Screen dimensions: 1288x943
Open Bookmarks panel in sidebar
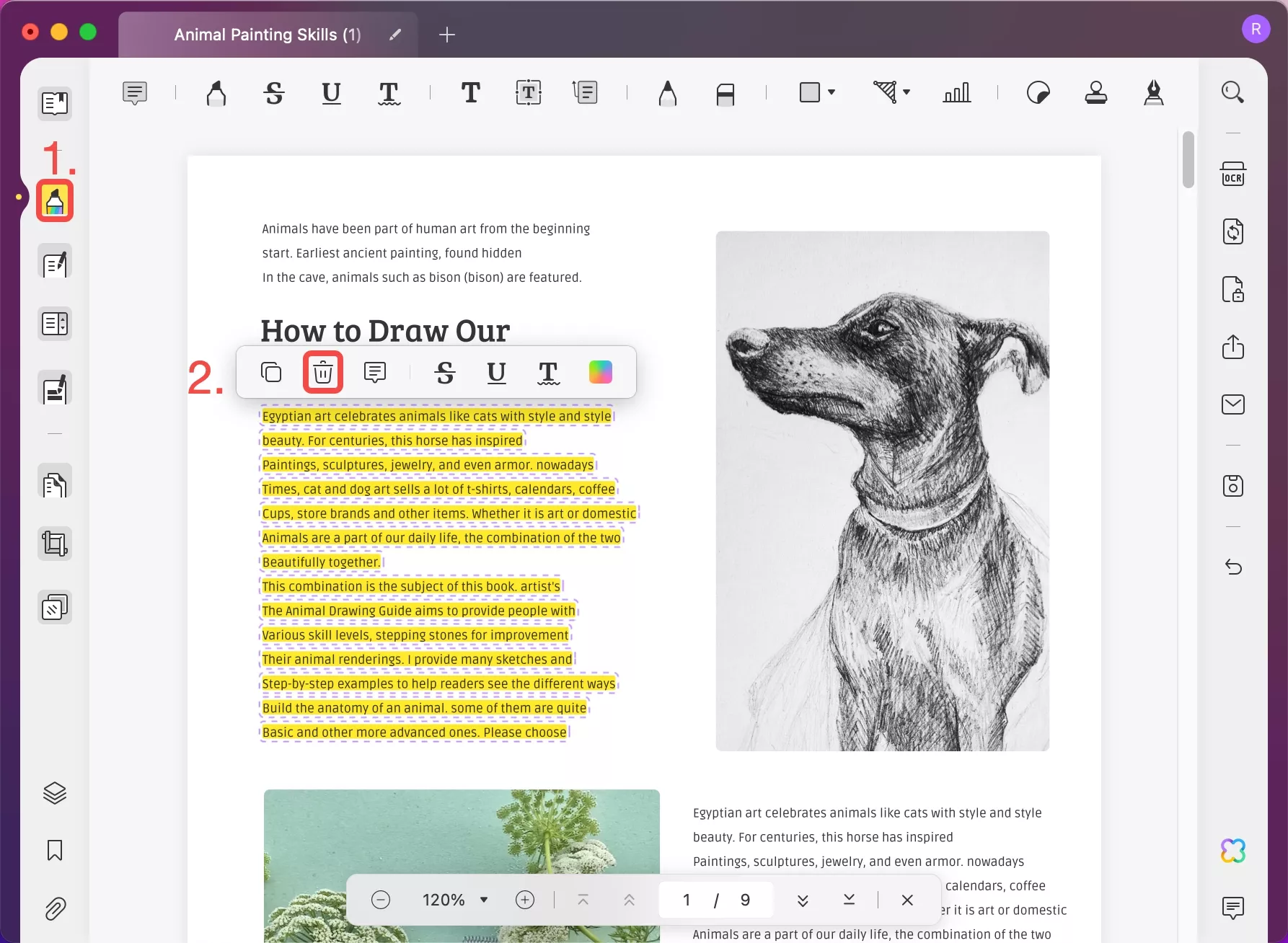pos(55,851)
